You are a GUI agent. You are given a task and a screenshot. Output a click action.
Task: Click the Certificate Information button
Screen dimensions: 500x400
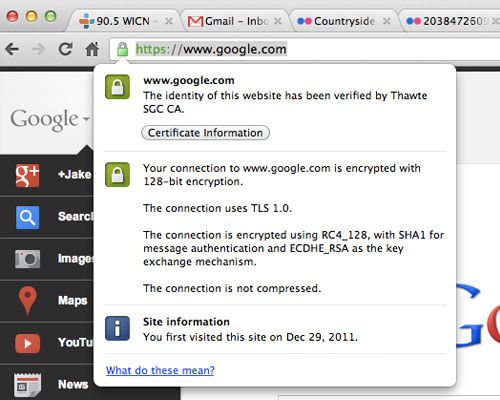pos(205,133)
